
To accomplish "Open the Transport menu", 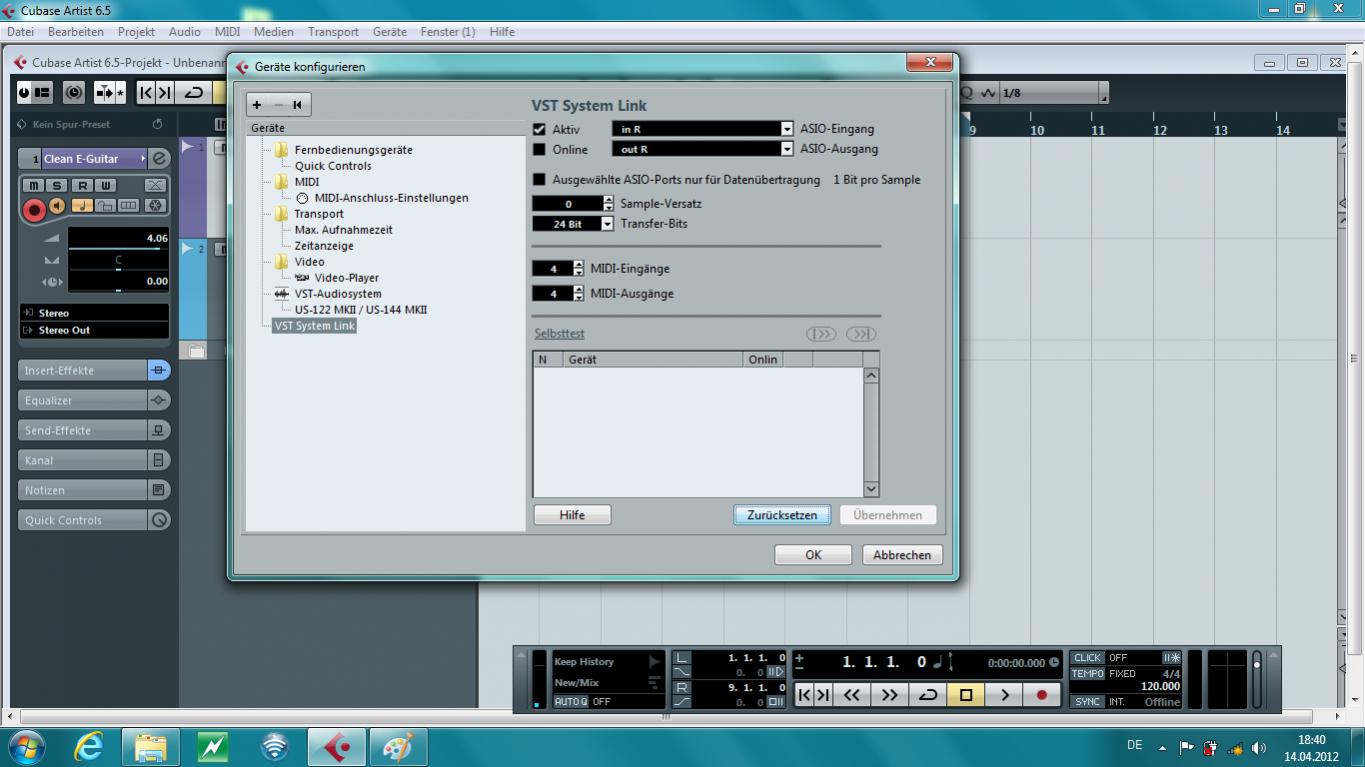I will click(x=333, y=32).
